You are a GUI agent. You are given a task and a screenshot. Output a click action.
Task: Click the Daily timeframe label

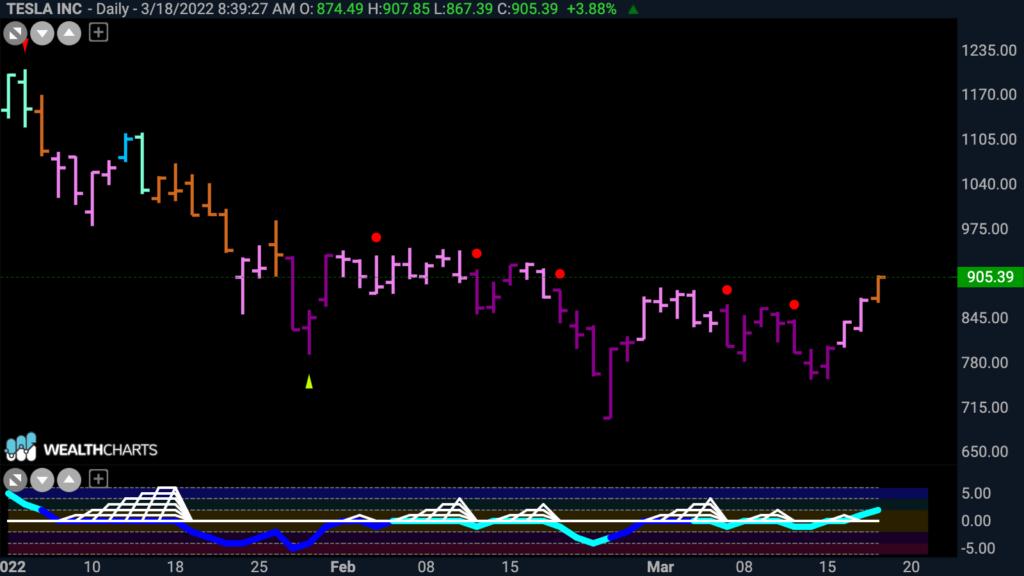click(x=112, y=9)
